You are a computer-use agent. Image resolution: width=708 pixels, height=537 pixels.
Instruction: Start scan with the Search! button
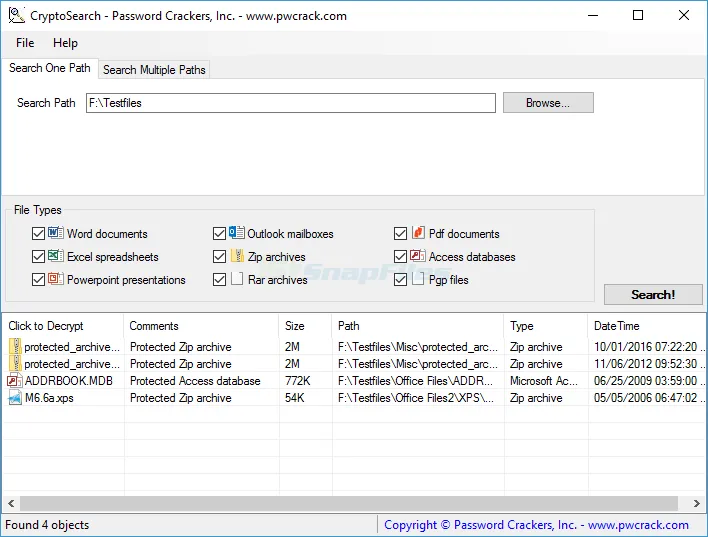[x=653, y=295]
